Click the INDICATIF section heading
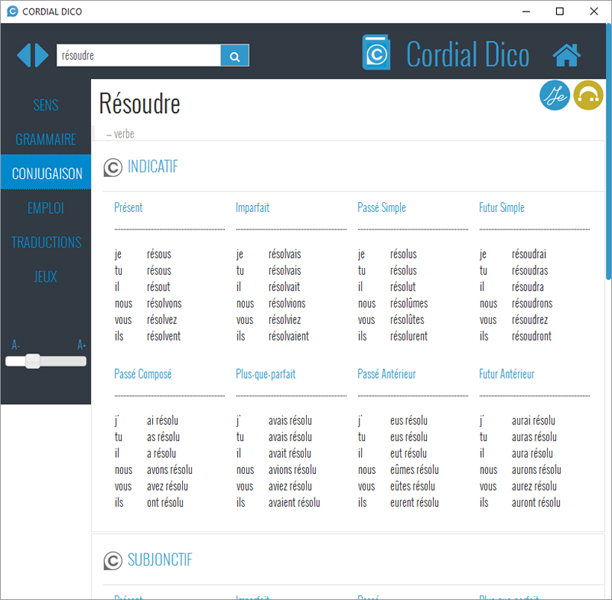 [x=153, y=167]
